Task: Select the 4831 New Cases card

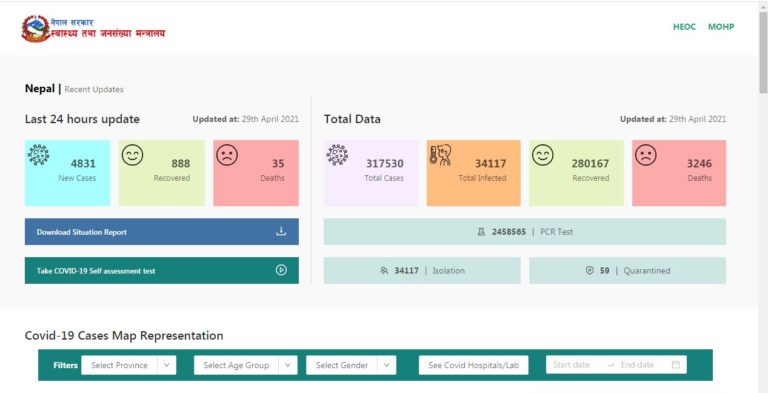Action: click(68, 173)
